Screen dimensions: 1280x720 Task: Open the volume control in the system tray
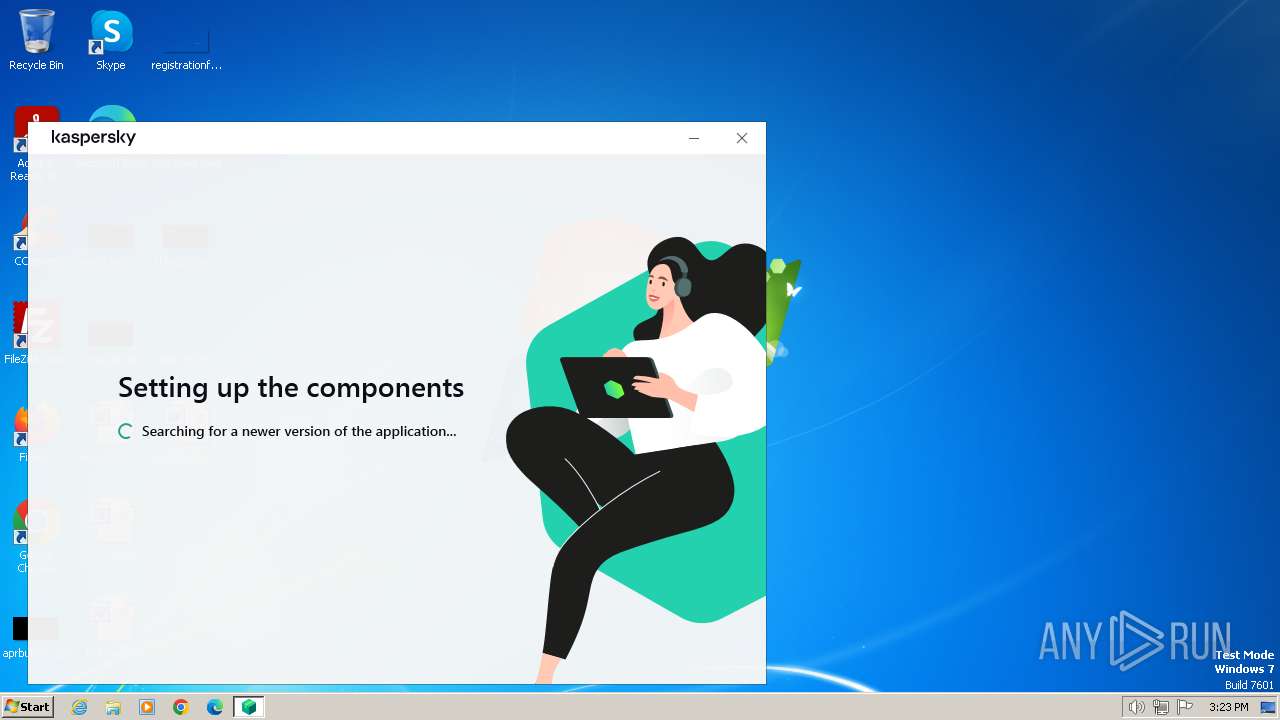click(x=1137, y=707)
